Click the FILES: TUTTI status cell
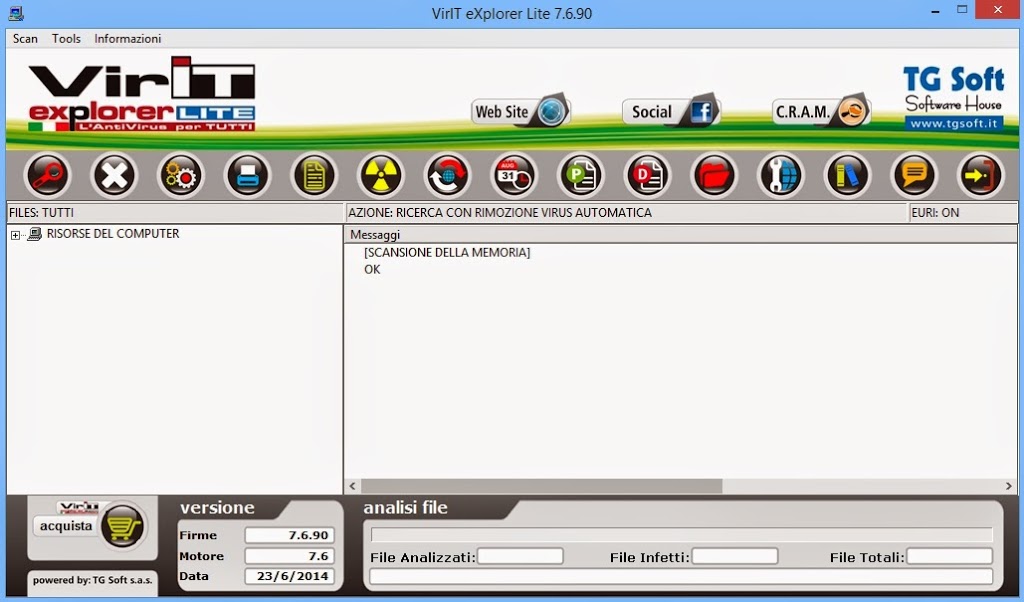The image size is (1024, 602). click(x=175, y=213)
